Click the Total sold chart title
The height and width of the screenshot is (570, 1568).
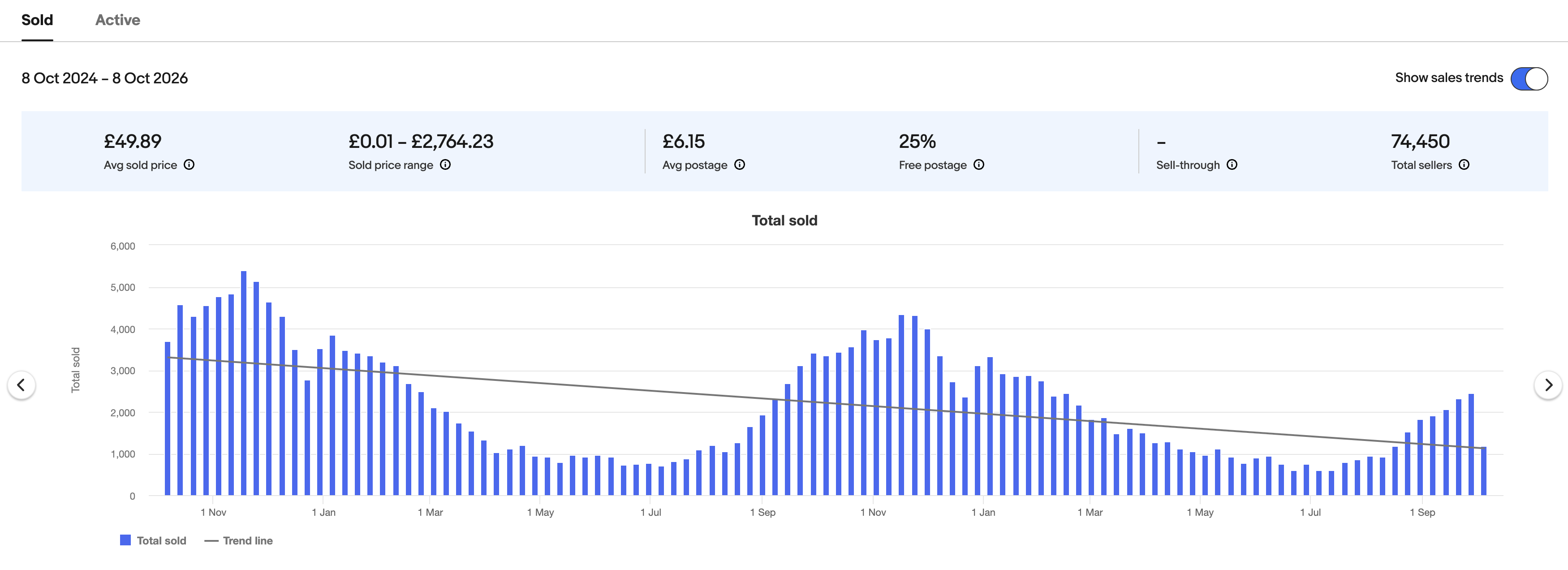tap(784, 220)
